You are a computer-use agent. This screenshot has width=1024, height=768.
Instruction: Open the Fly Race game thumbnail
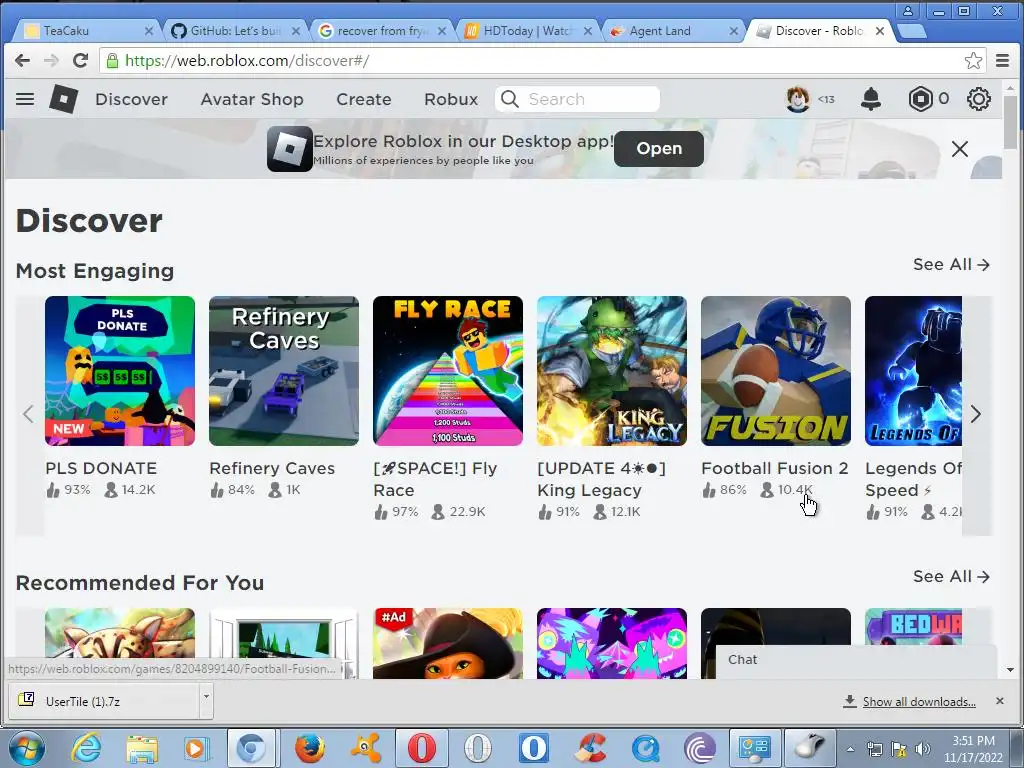pos(448,371)
